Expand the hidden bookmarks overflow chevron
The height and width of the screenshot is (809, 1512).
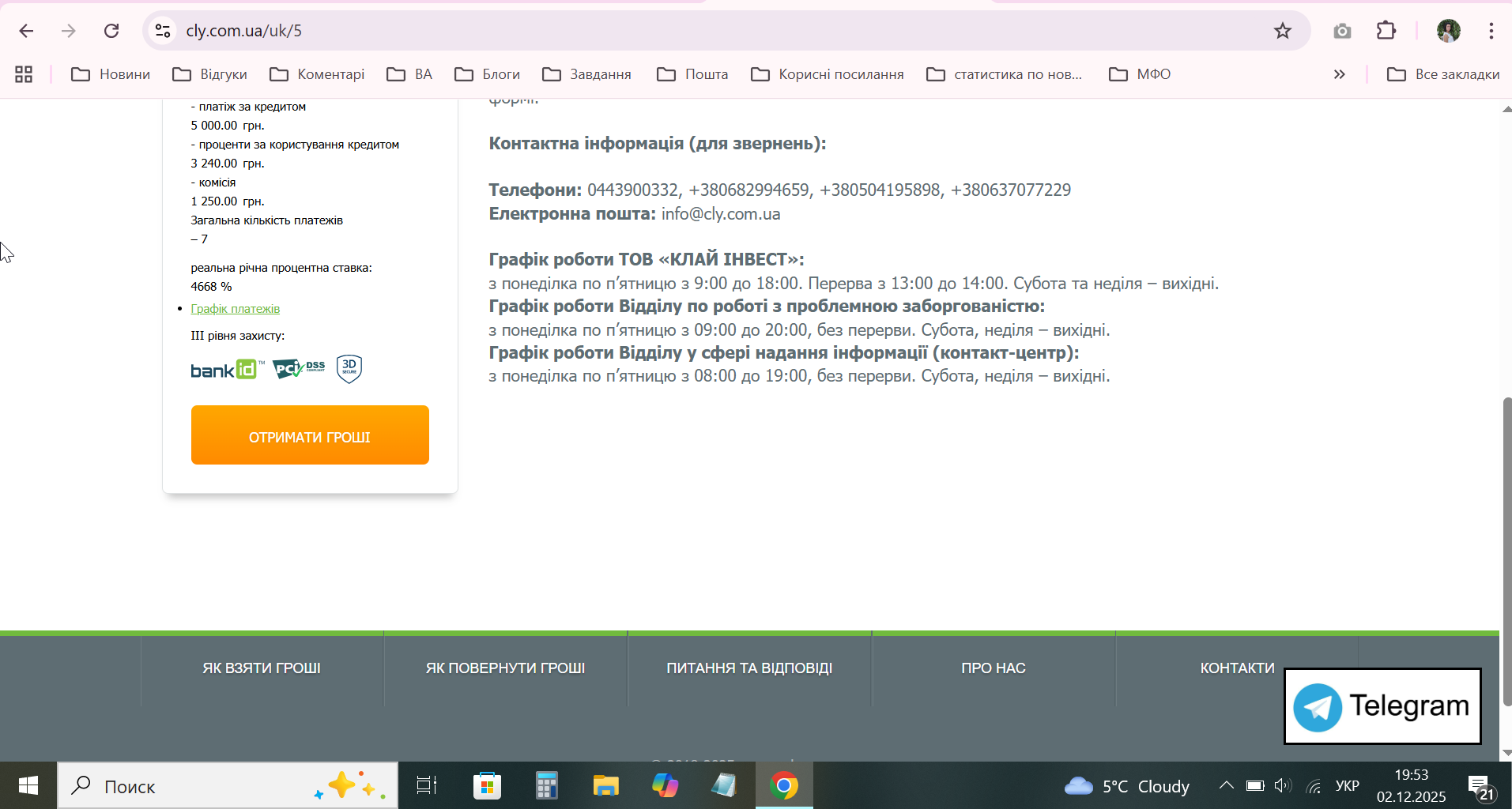[x=1339, y=74]
